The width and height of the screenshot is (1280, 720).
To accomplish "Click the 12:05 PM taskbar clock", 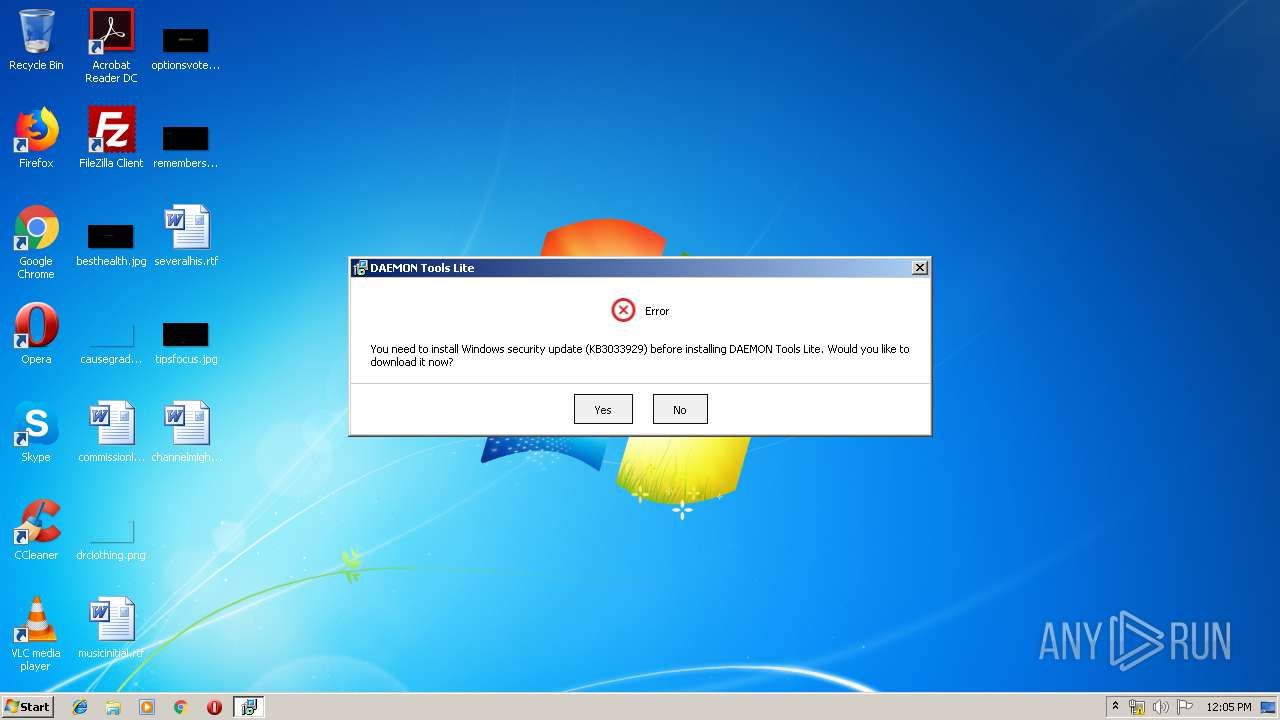I will pyautogui.click(x=1229, y=707).
